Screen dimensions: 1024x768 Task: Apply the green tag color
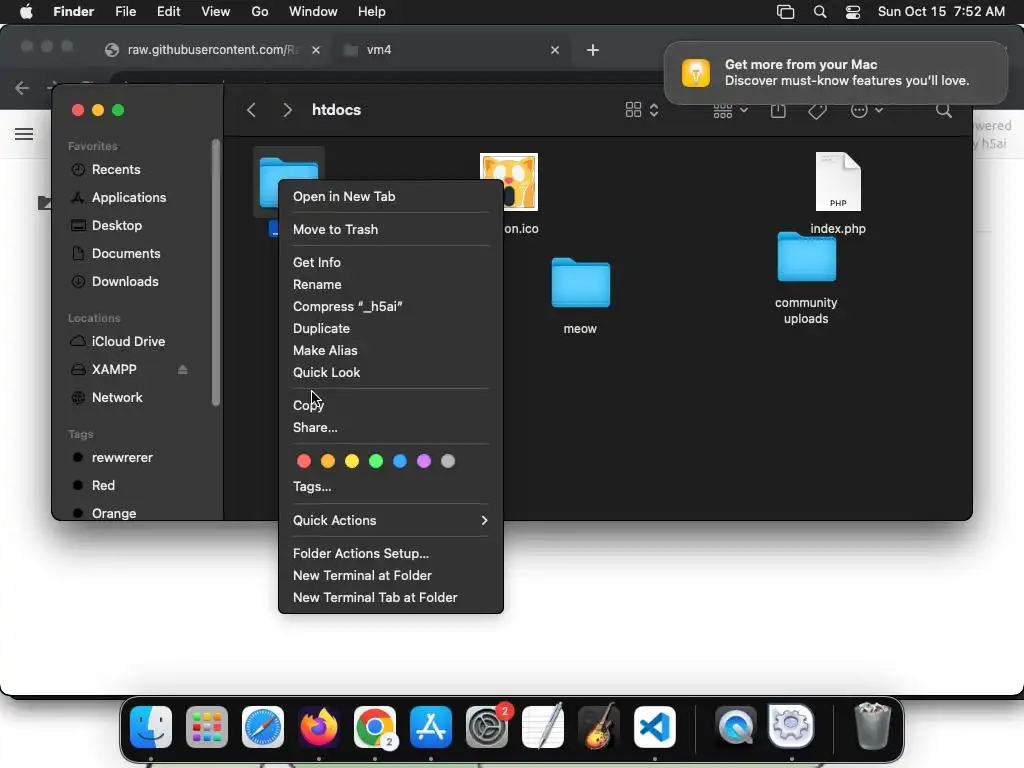(x=376, y=461)
